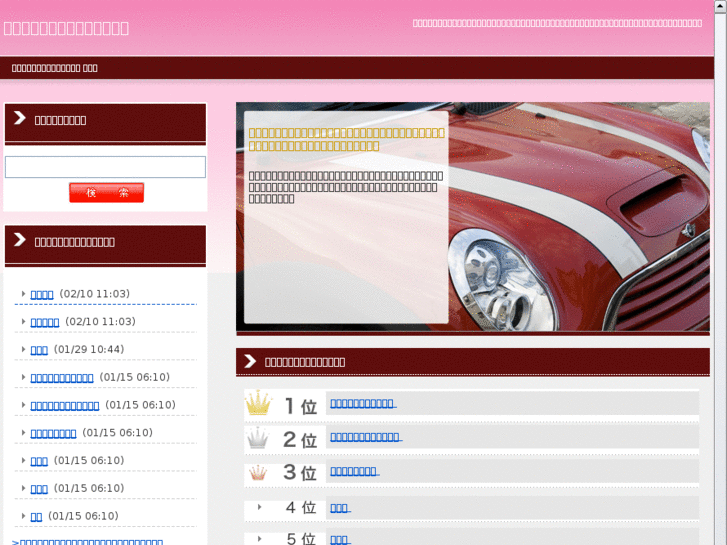Click the red 検索 search button
Screen dimensions: 727x545
click(107, 192)
